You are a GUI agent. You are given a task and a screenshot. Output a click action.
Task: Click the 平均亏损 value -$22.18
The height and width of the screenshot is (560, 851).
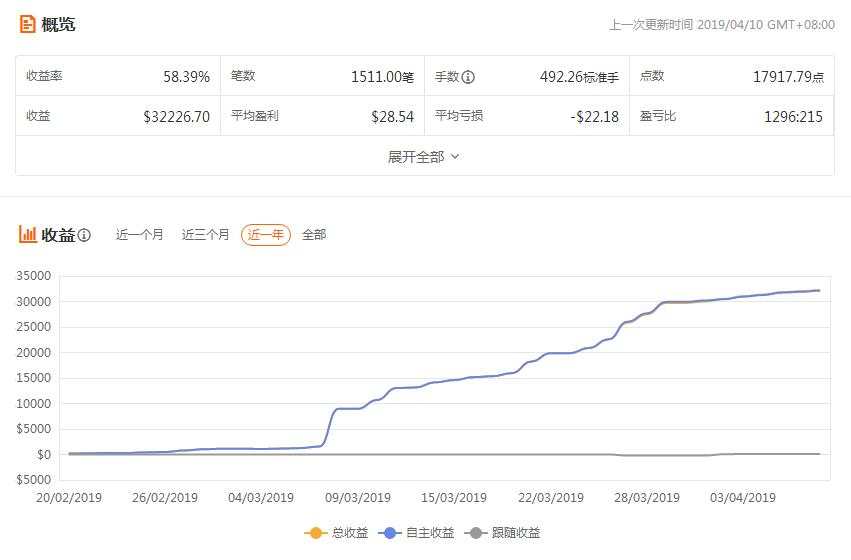(x=594, y=117)
